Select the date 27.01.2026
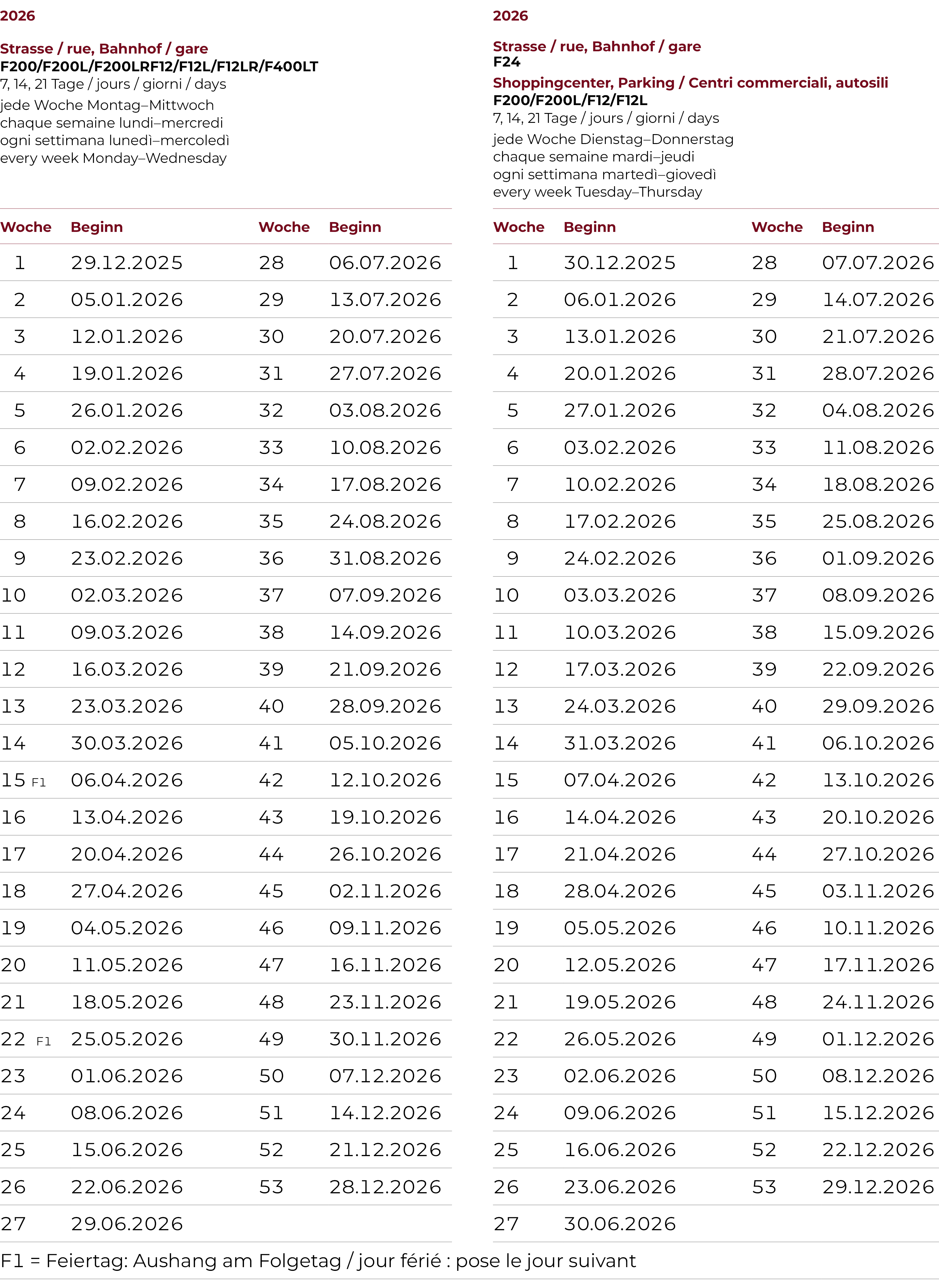This screenshot has width=939, height=1288. click(620, 410)
